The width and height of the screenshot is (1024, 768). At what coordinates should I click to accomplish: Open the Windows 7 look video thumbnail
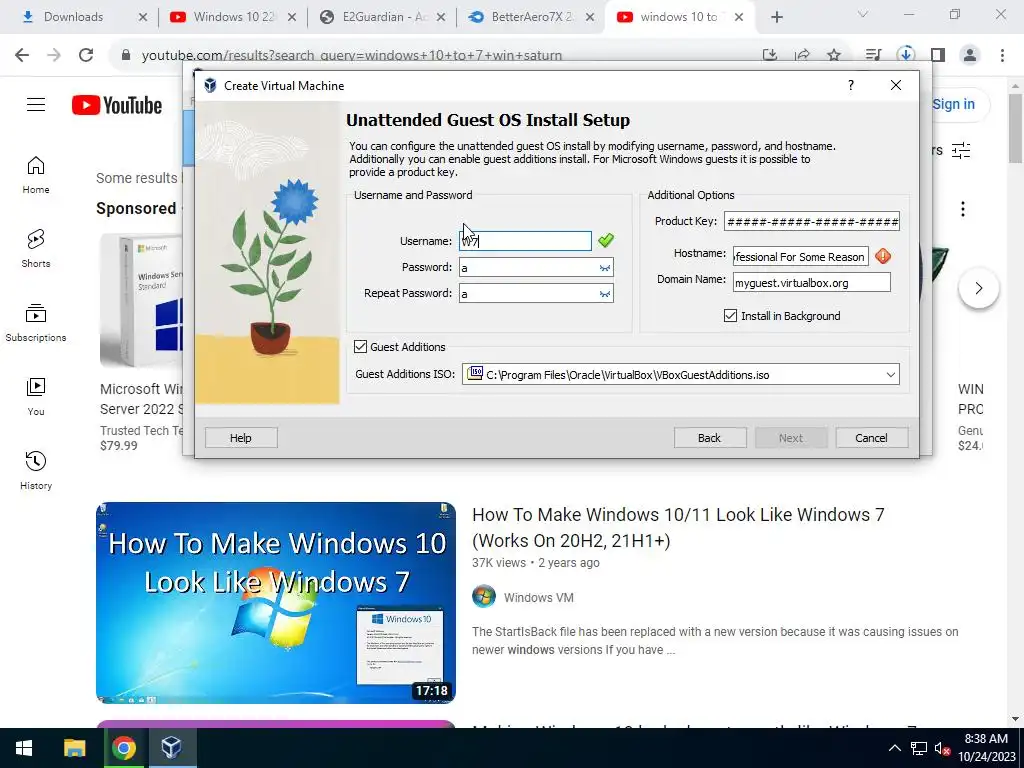tap(276, 603)
